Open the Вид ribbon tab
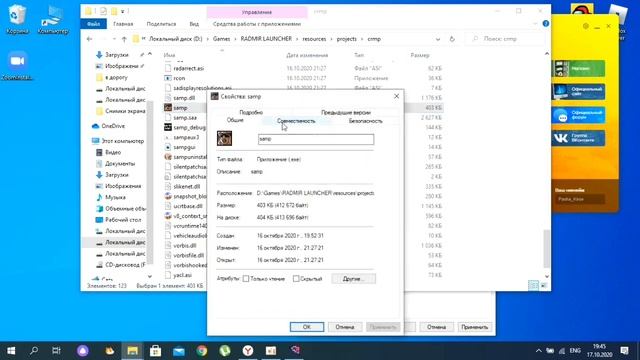 pyautogui.click(x=194, y=24)
